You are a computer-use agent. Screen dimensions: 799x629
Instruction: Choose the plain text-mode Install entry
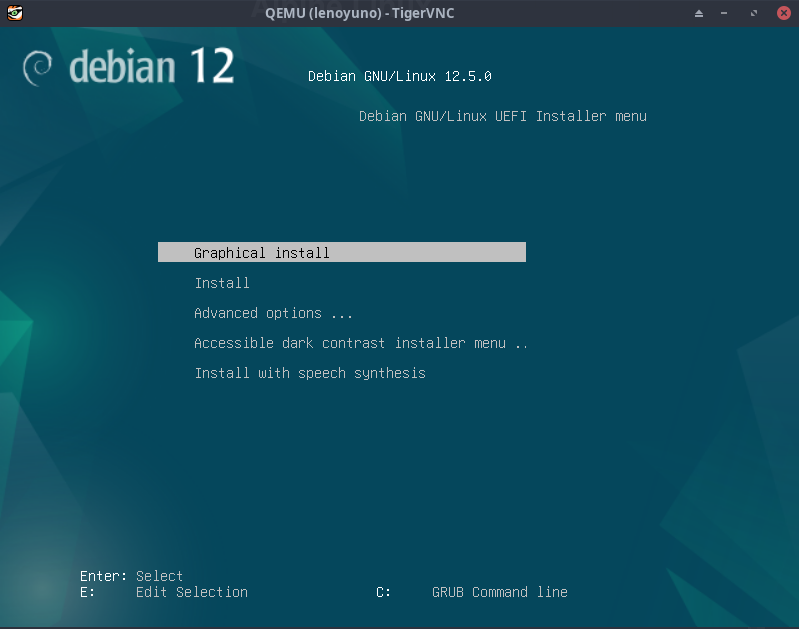coord(222,283)
